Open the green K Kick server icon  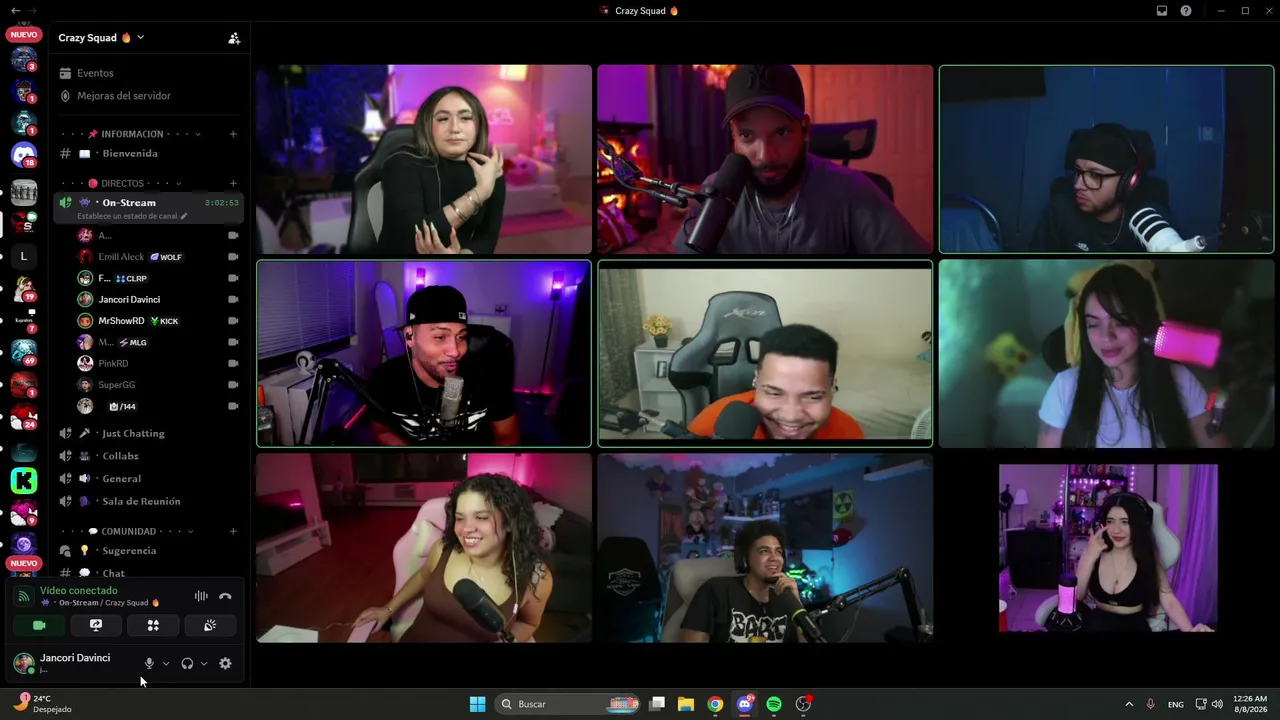point(24,480)
